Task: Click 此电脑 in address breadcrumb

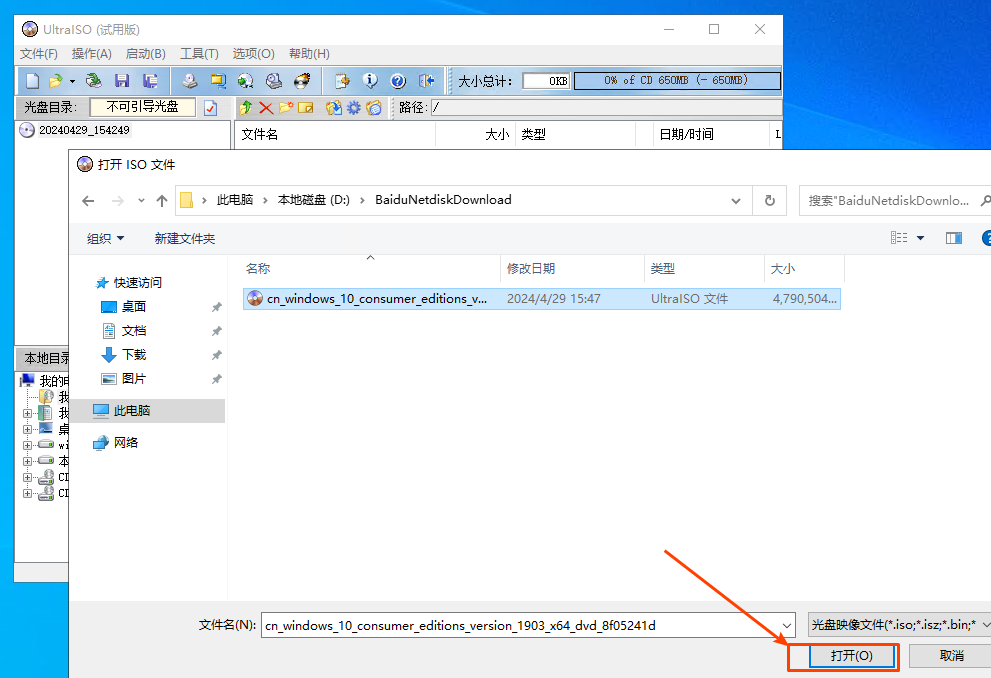Action: [234, 200]
